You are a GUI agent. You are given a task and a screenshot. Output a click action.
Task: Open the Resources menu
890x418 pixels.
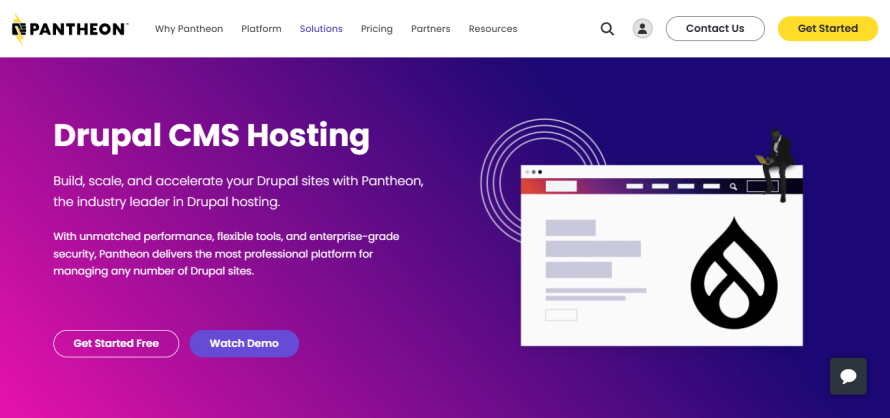pyautogui.click(x=493, y=29)
